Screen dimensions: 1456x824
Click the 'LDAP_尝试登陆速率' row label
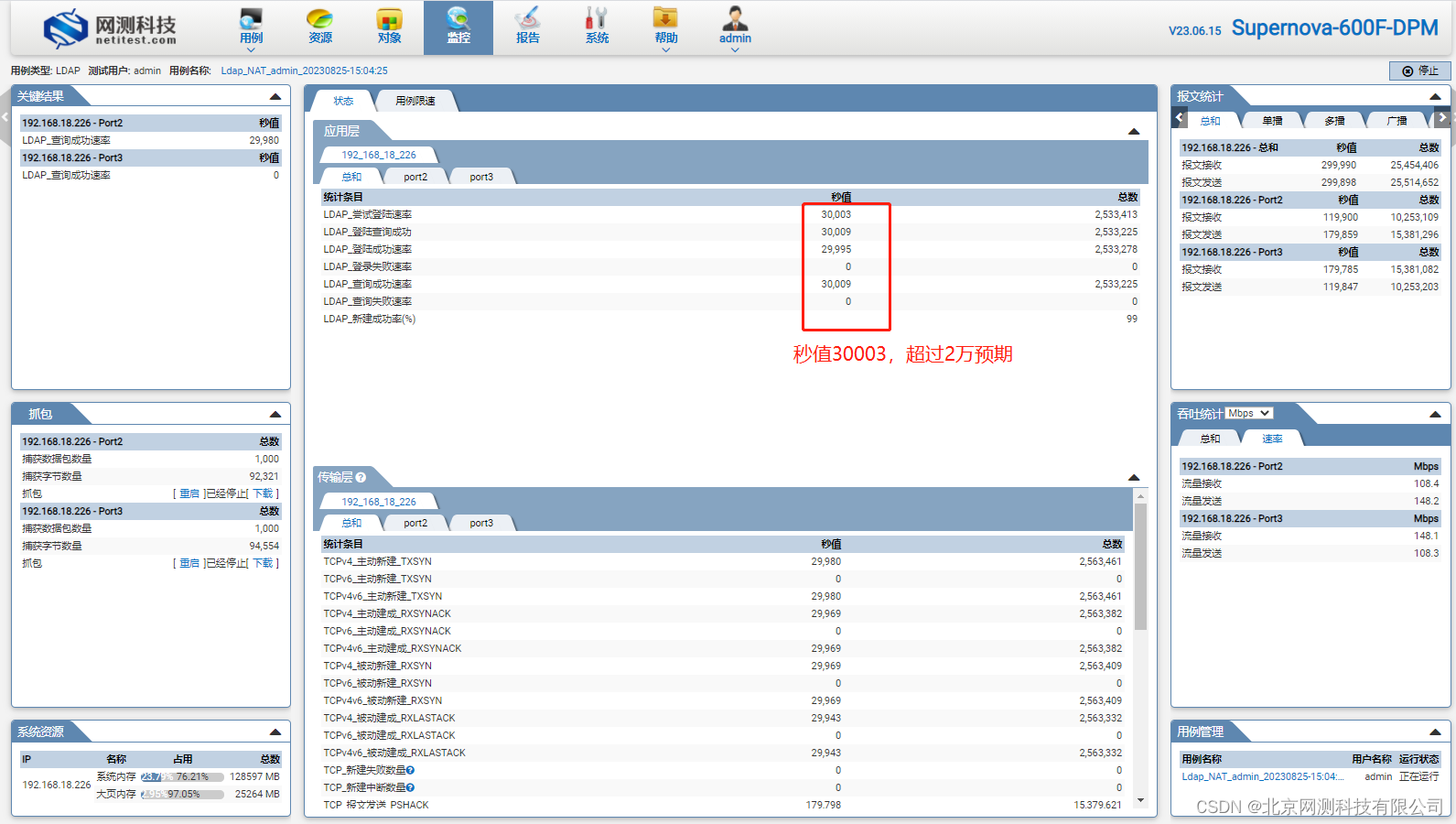367,214
